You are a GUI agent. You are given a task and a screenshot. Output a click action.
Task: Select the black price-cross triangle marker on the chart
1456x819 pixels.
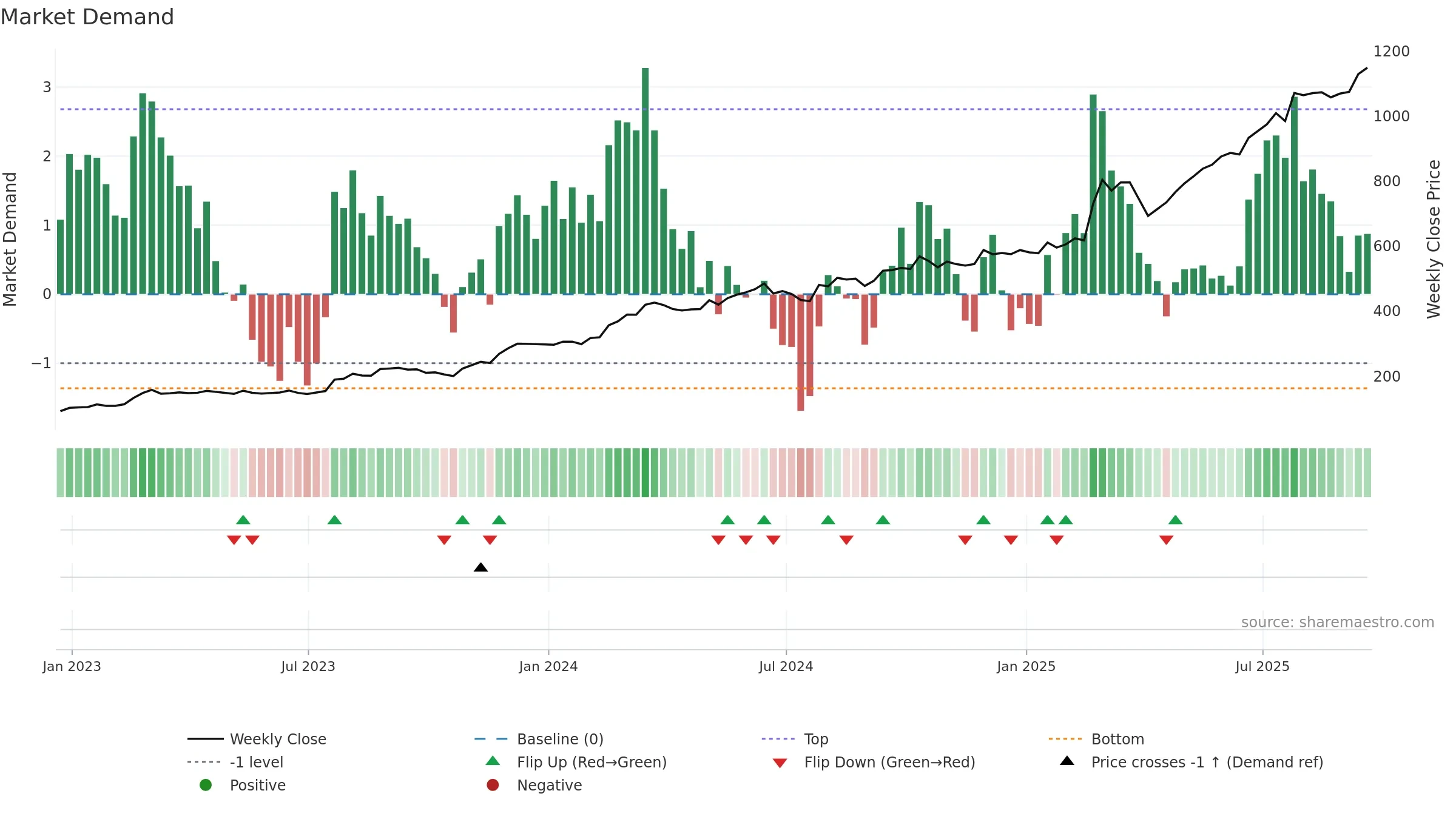[480, 567]
